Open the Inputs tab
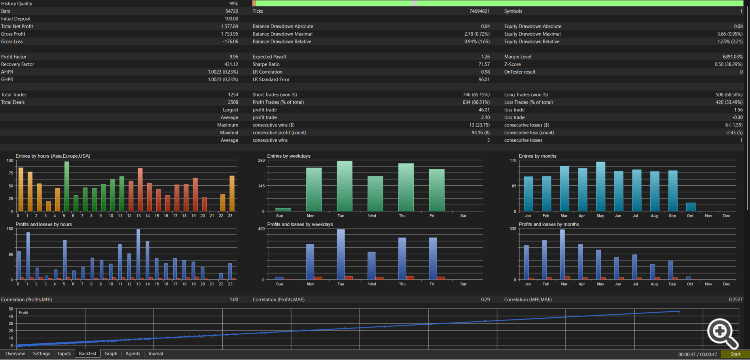This screenshot has height=360, width=750. coord(64,354)
